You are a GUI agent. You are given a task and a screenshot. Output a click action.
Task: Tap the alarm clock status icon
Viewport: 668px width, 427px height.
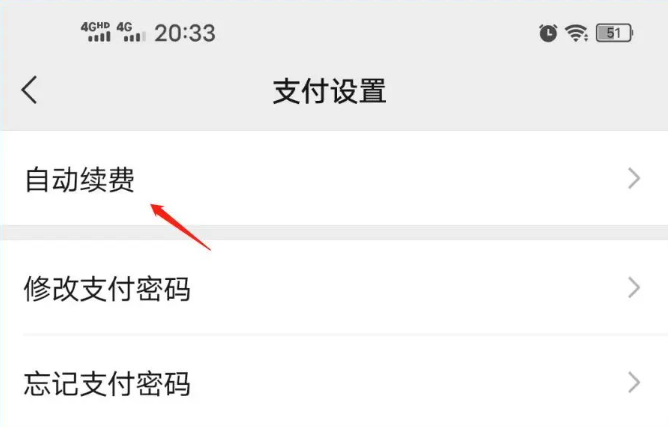[x=548, y=33]
